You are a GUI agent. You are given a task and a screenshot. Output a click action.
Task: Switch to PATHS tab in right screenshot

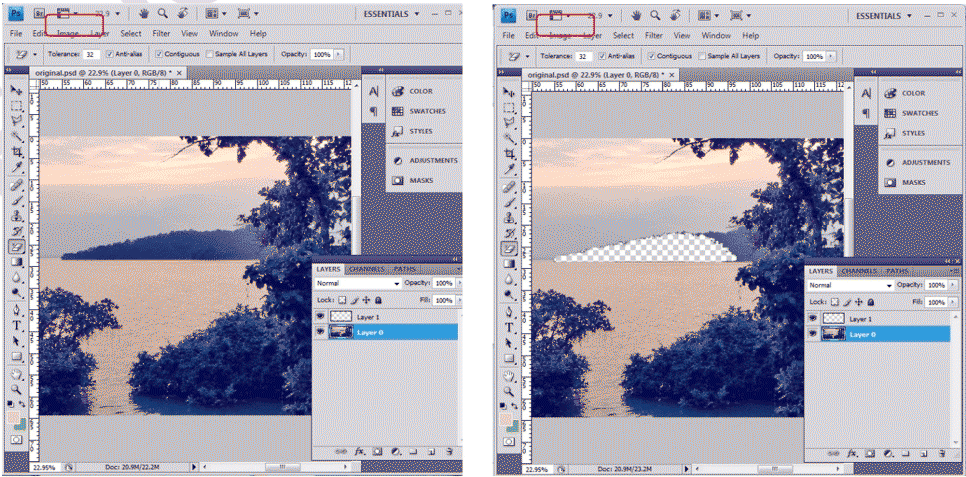pyautogui.click(x=897, y=271)
